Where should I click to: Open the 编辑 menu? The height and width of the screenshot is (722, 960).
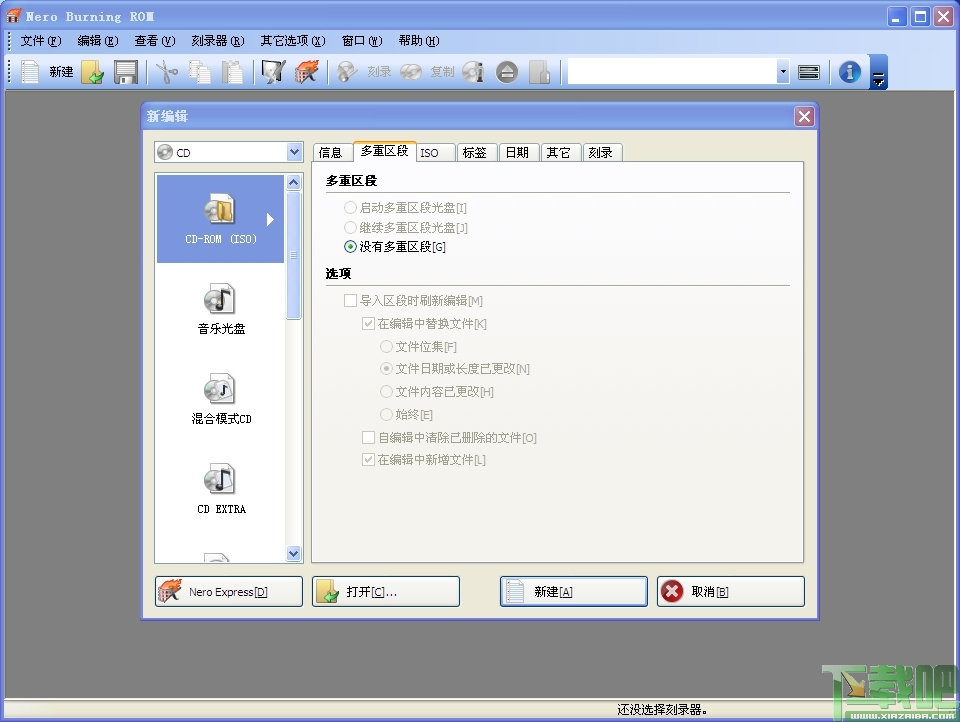(98, 41)
